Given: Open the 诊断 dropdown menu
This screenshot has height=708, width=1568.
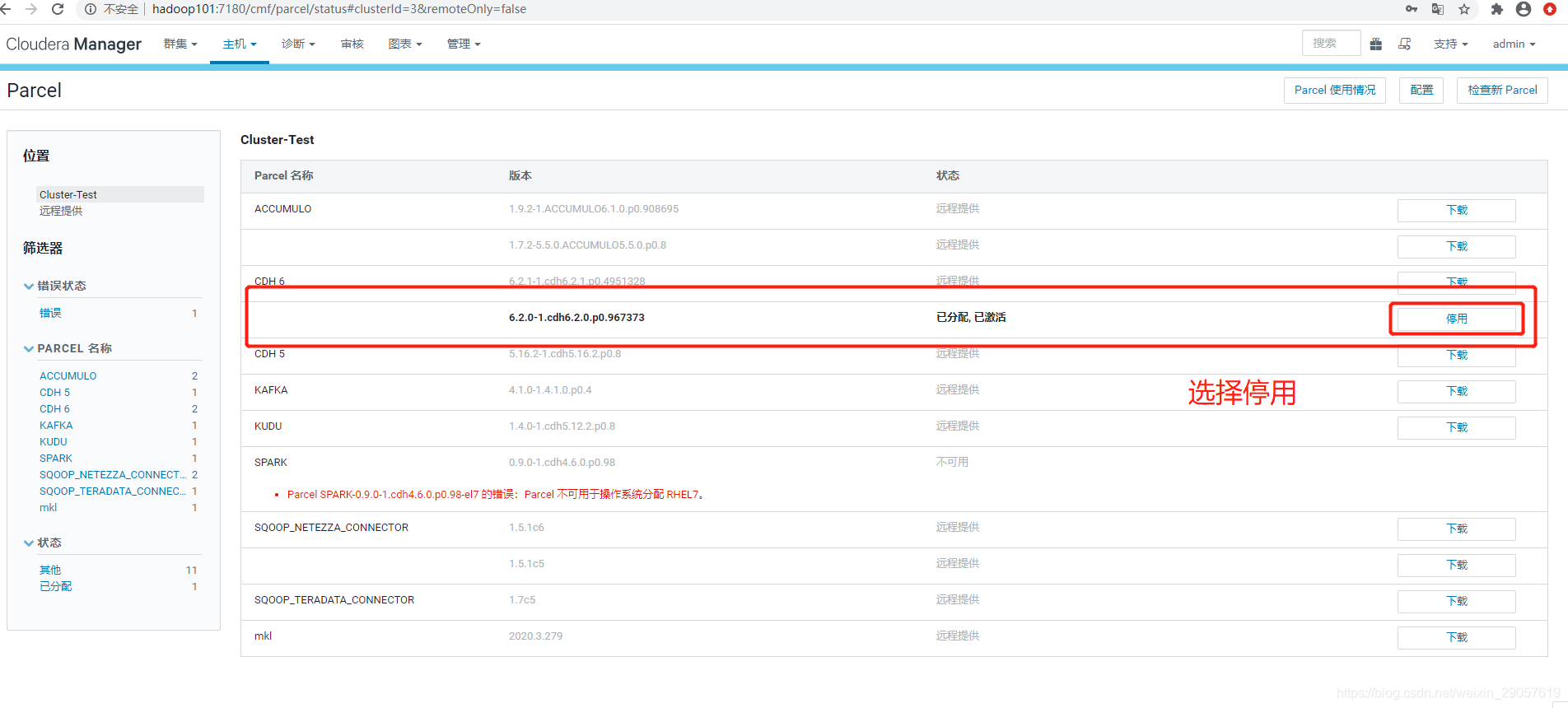Looking at the screenshot, I should pos(298,44).
